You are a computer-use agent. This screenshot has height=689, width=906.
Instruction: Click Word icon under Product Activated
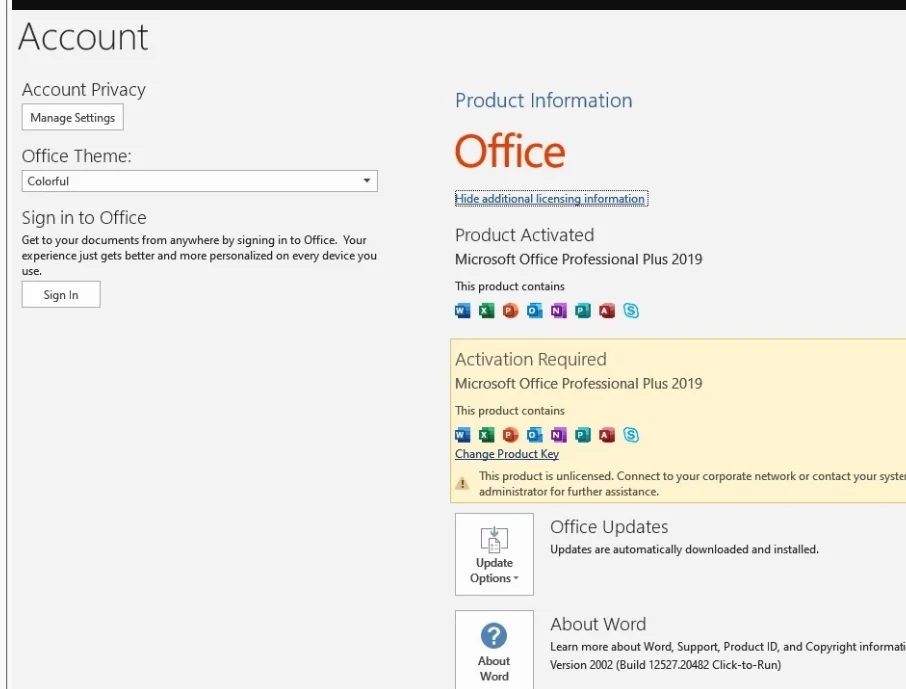(x=463, y=311)
